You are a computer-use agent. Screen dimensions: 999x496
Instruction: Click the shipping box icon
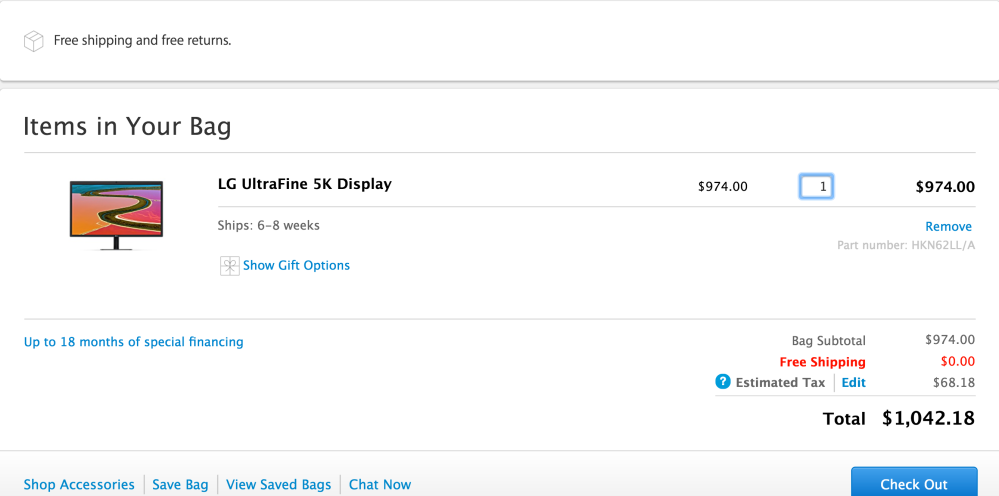(x=34, y=41)
